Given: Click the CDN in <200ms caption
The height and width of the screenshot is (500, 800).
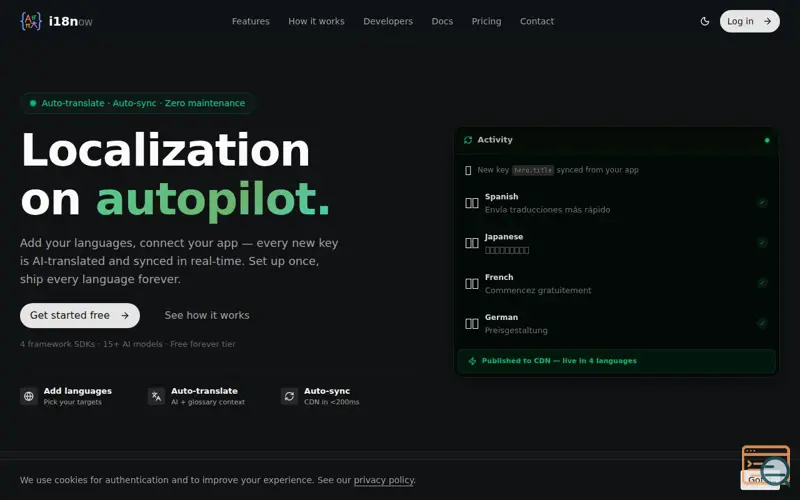Looking at the screenshot, I should (332, 402).
